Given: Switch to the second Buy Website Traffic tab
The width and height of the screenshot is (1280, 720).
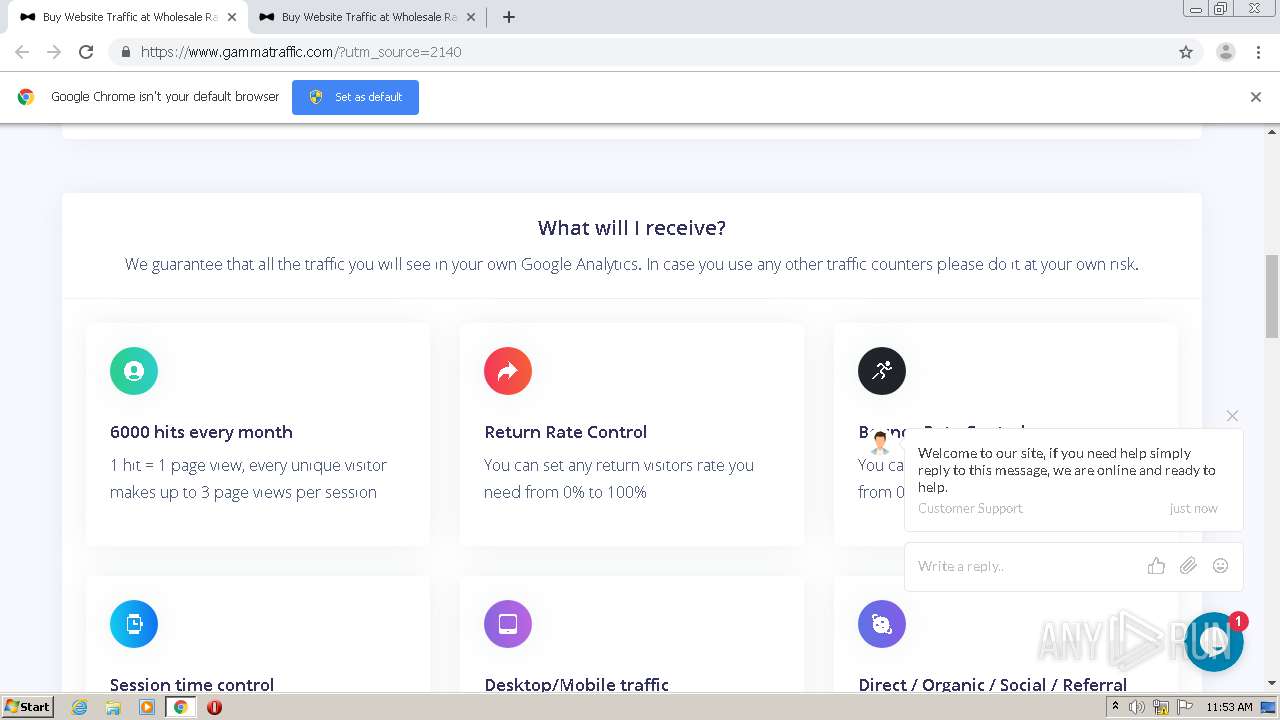Looking at the screenshot, I should pyautogui.click(x=358, y=17).
